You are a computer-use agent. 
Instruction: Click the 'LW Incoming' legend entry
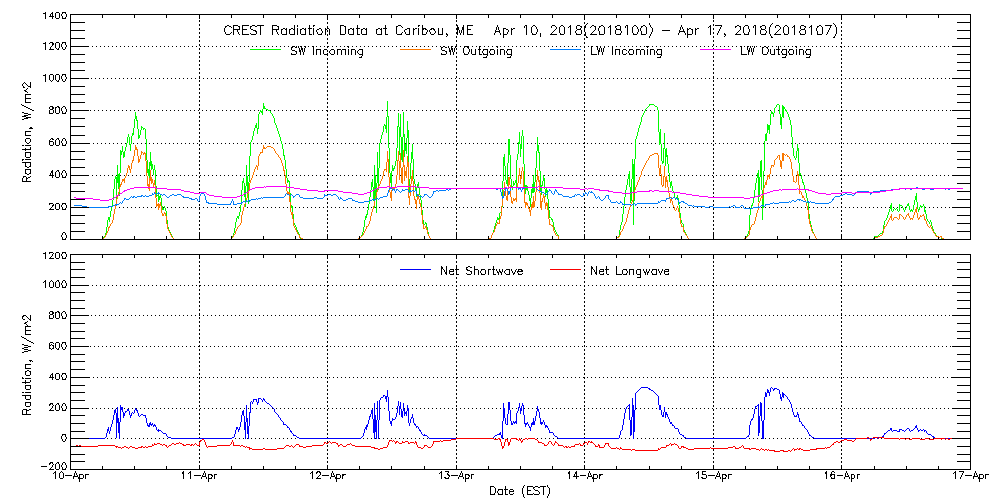point(625,51)
